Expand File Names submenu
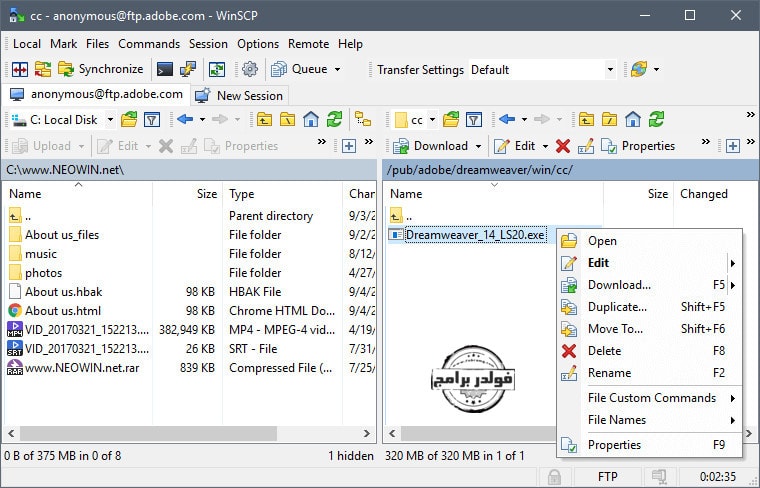The image size is (760, 488). (x=649, y=420)
